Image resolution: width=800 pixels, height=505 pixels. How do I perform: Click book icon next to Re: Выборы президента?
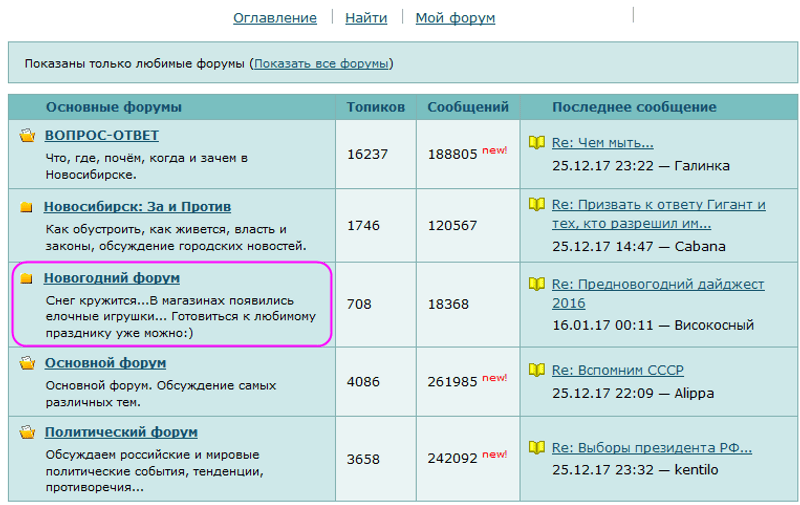click(x=537, y=448)
